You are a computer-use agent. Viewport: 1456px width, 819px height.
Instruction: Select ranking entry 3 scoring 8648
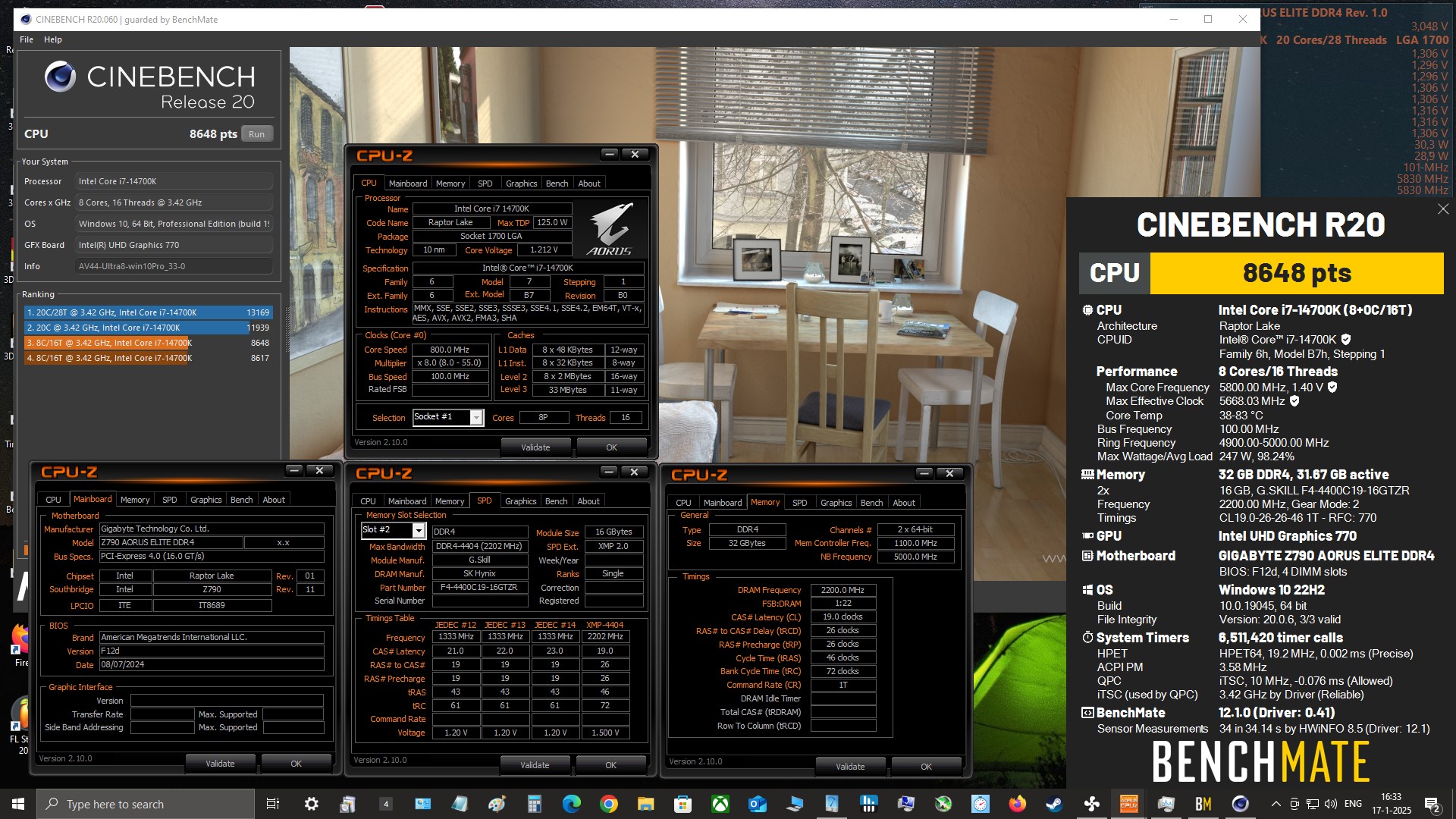(147, 343)
